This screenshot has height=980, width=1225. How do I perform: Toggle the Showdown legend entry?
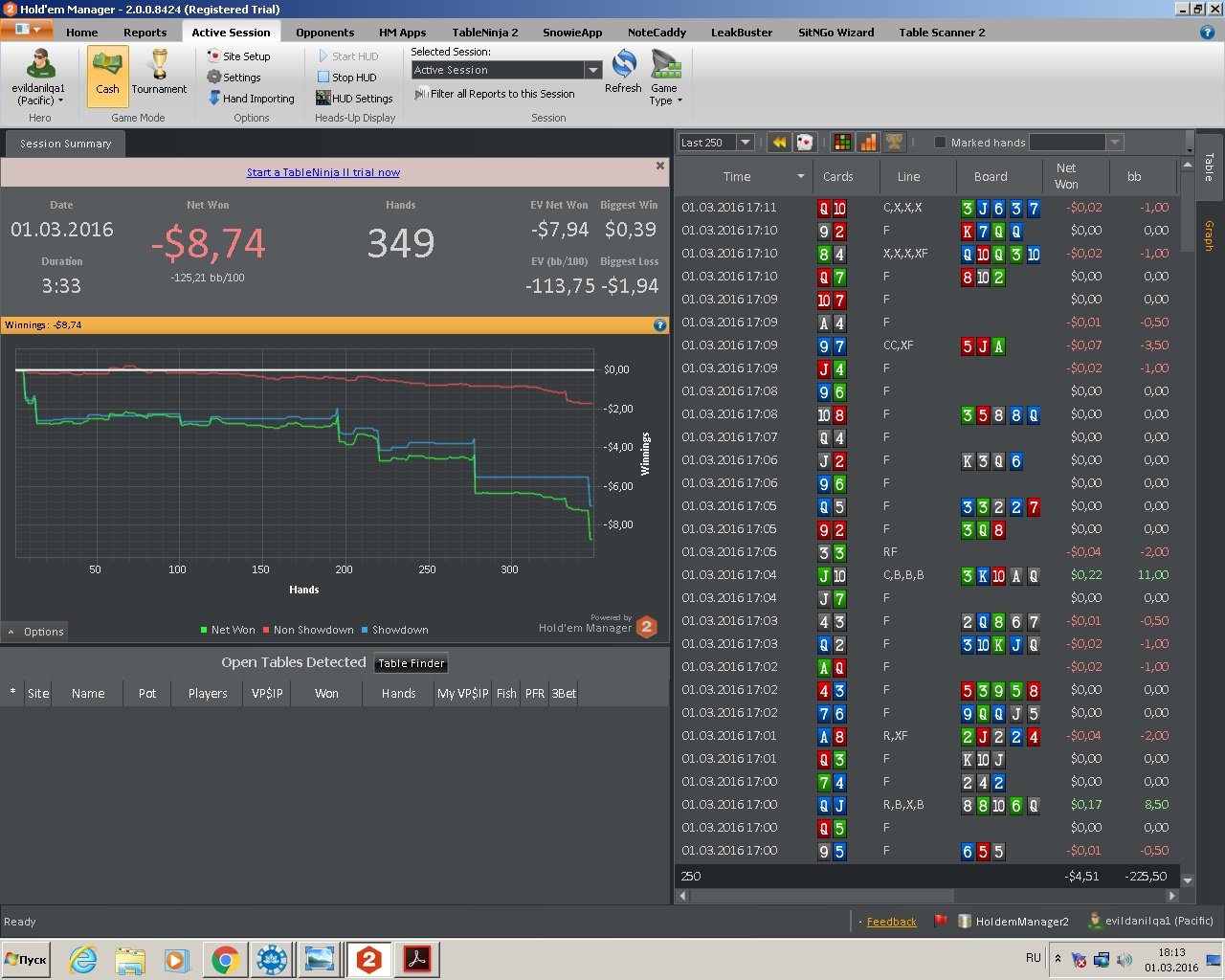(x=394, y=630)
